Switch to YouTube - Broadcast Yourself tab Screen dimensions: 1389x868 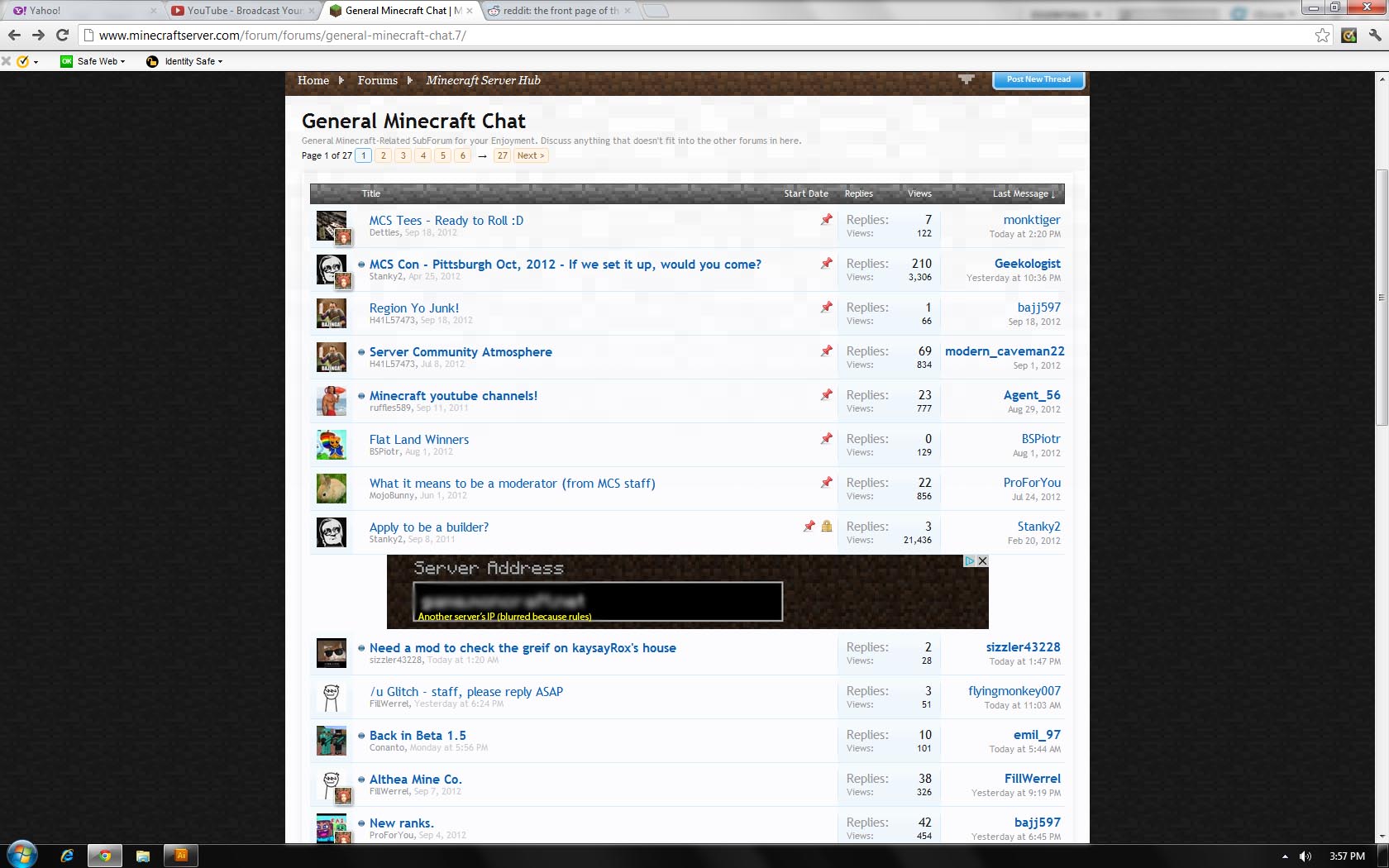[x=243, y=11]
